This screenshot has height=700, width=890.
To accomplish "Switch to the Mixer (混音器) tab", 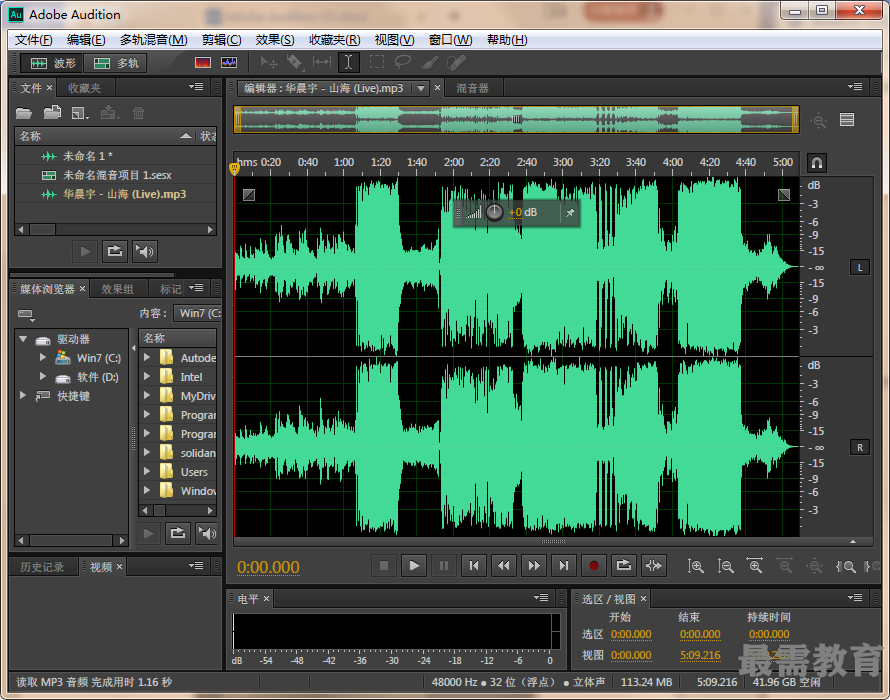I will pyautogui.click(x=472, y=88).
